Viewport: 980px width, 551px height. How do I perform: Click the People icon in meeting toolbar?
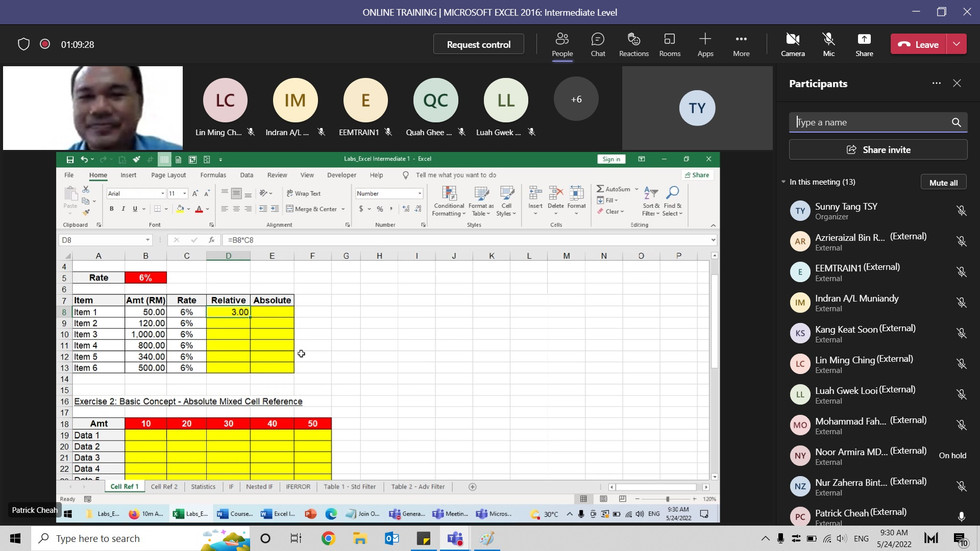tap(562, 44)
